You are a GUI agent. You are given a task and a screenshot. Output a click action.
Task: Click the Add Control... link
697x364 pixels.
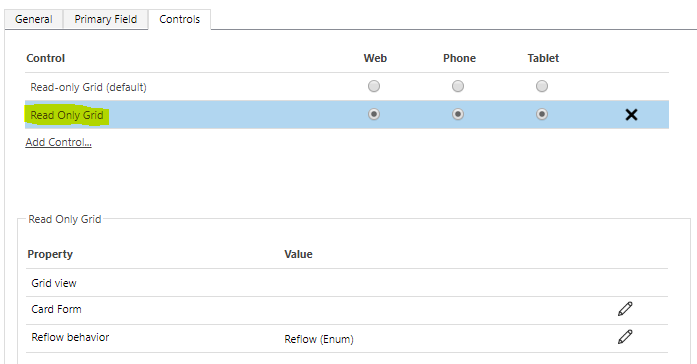coord(59,142)
